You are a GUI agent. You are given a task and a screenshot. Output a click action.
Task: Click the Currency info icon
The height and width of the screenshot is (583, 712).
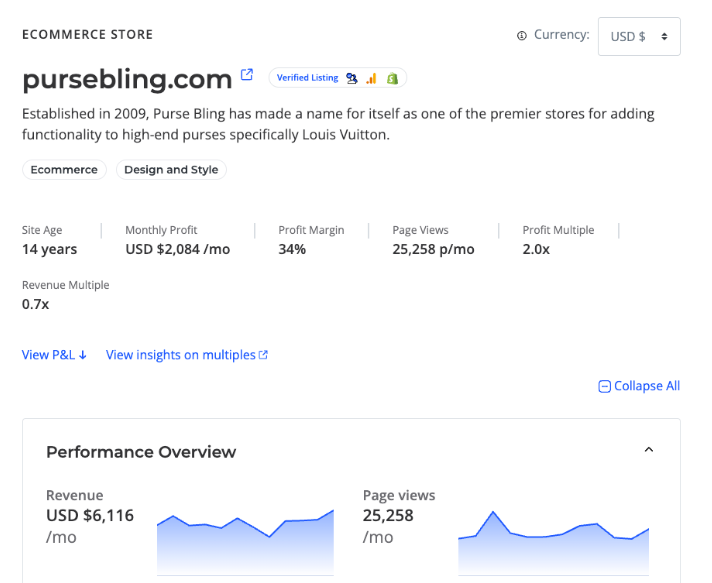(521, 36)
